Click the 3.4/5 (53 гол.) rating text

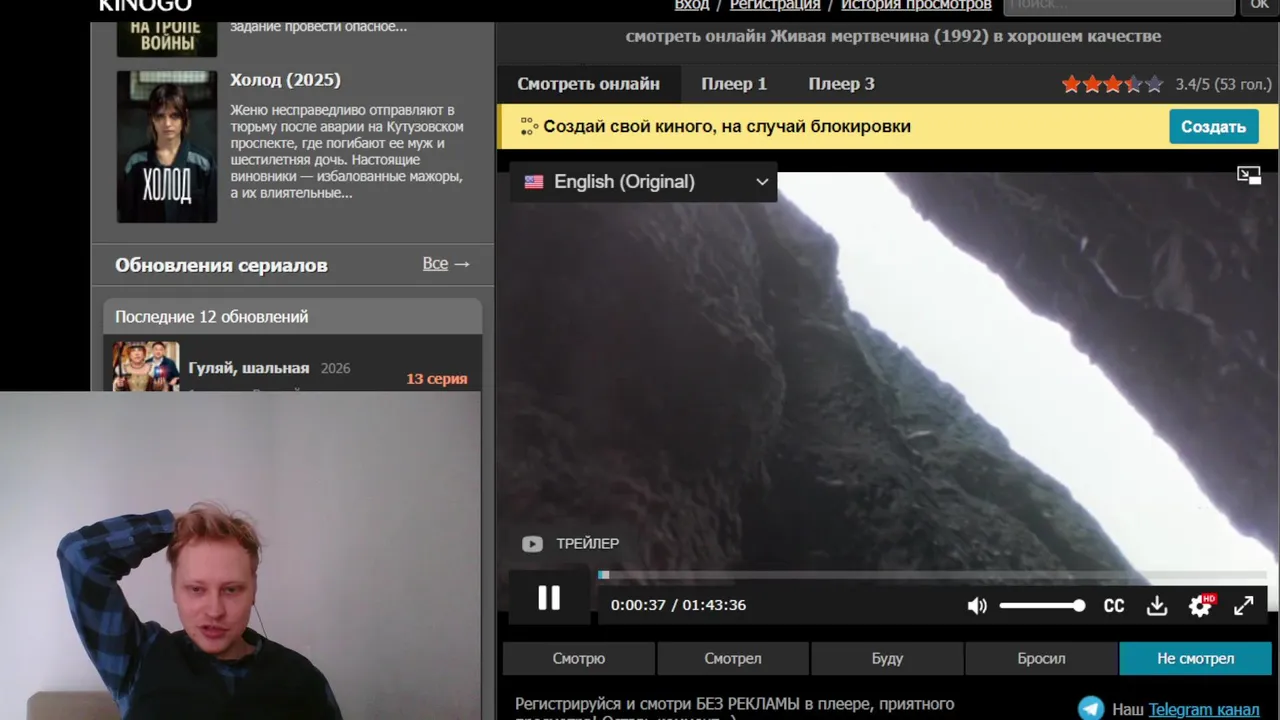1224,85
